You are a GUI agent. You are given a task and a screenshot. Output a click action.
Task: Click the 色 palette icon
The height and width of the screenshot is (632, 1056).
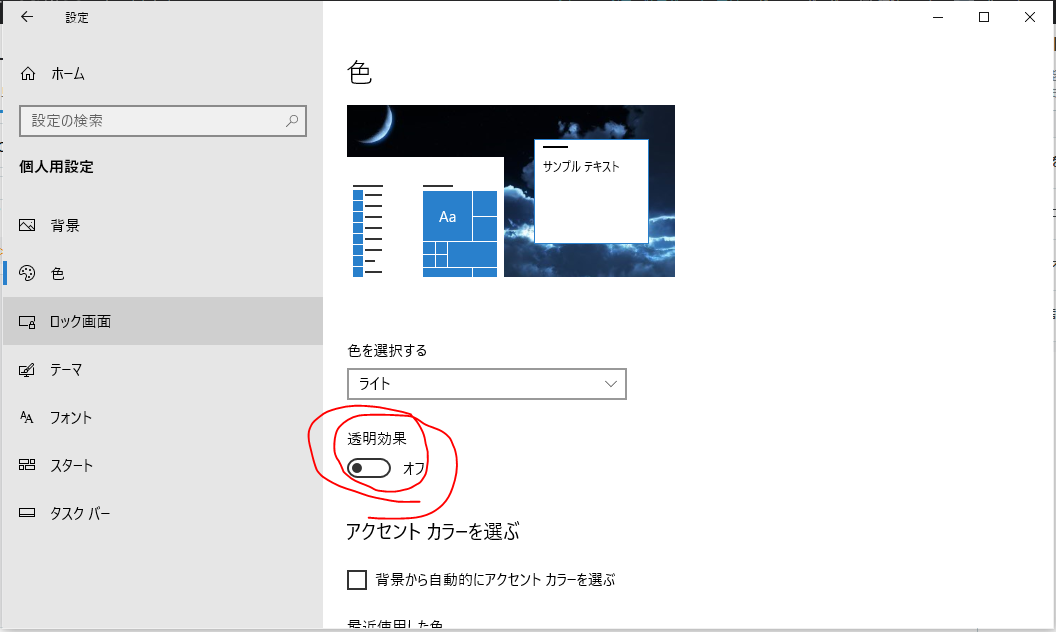click(27, 273)
